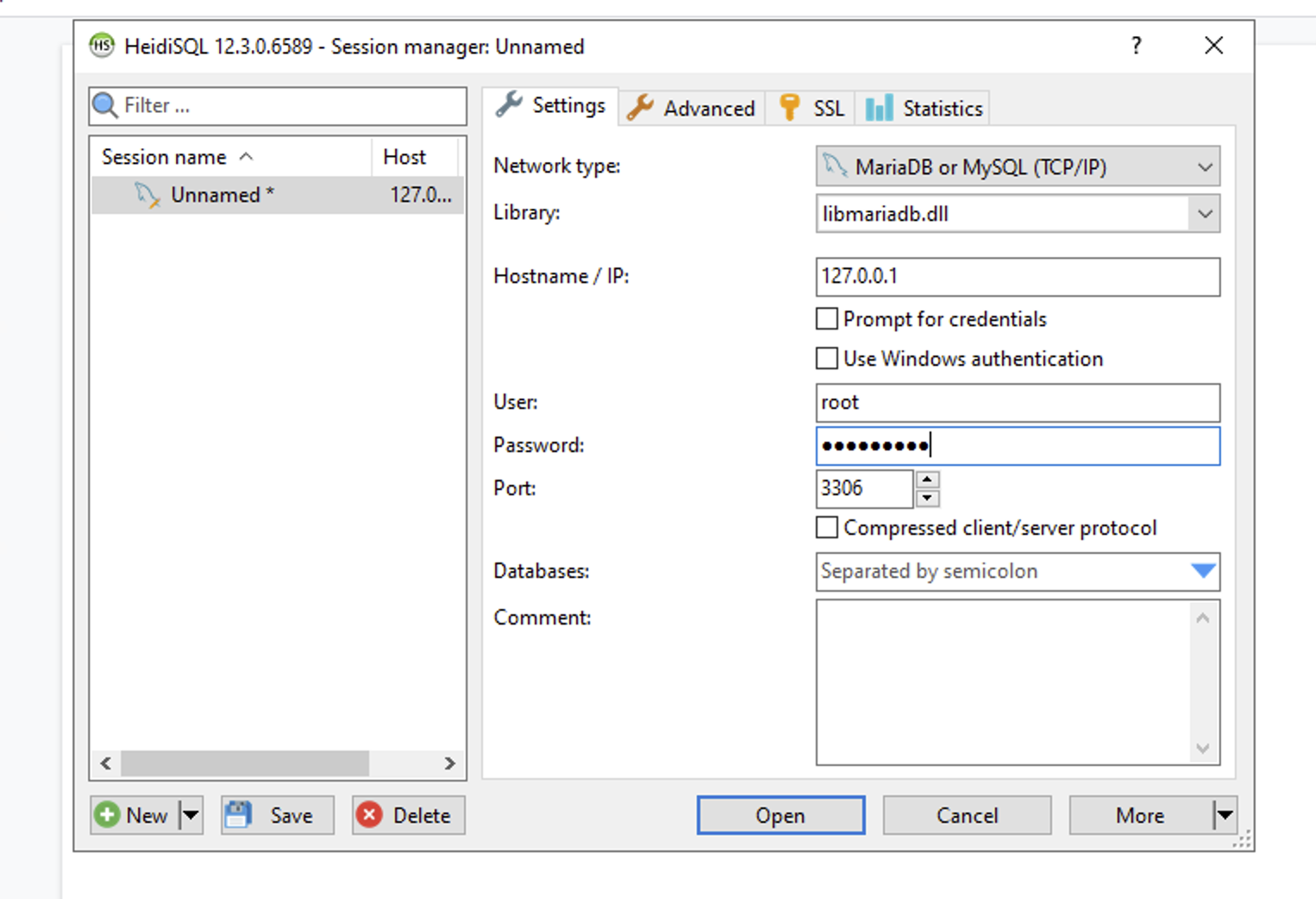Click the Filter input field
Screen dimensions: 1316x899
pyautogui.click(x=278, y=105)
